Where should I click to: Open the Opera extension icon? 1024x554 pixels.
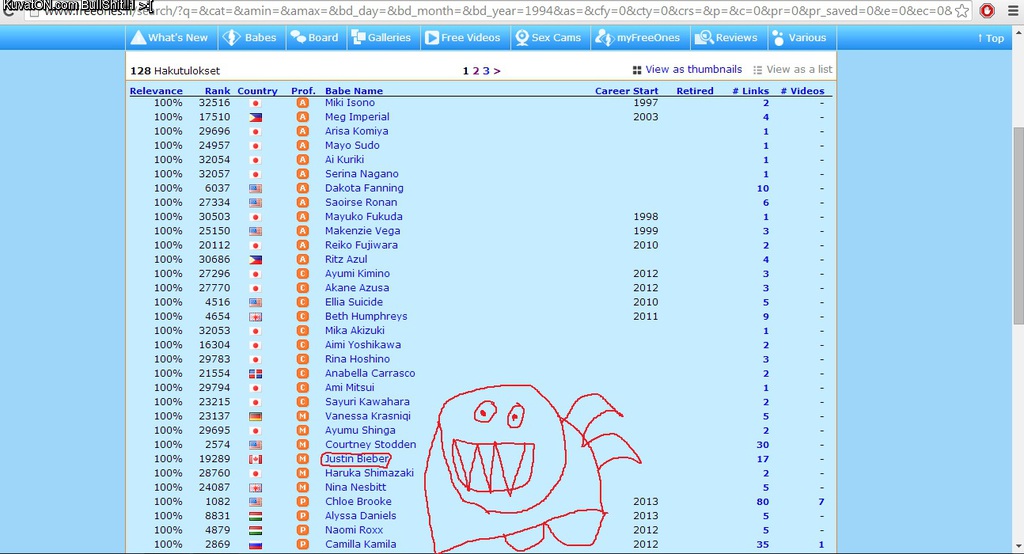tap(987, 11)
